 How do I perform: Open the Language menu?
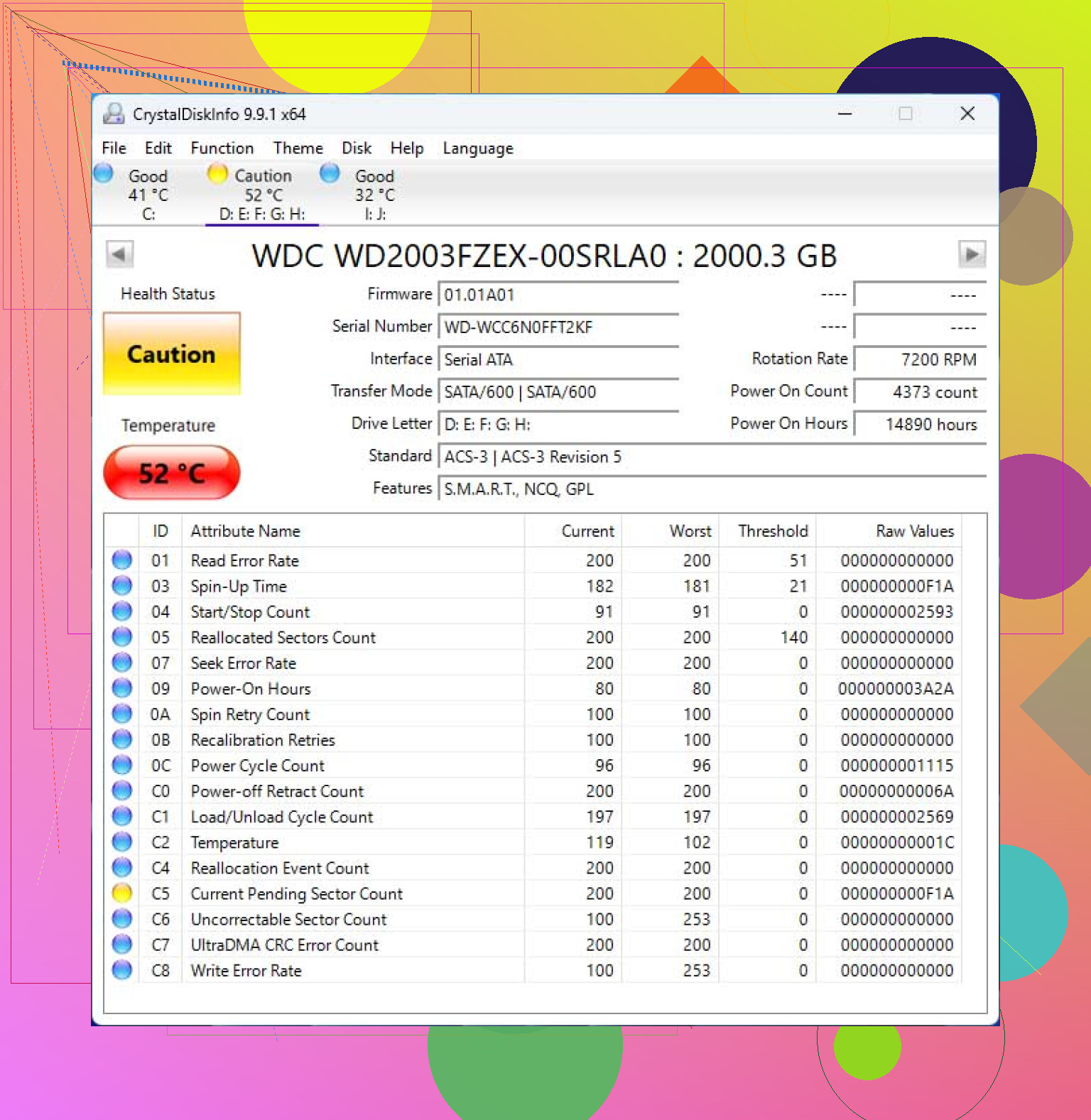(478, 148)
